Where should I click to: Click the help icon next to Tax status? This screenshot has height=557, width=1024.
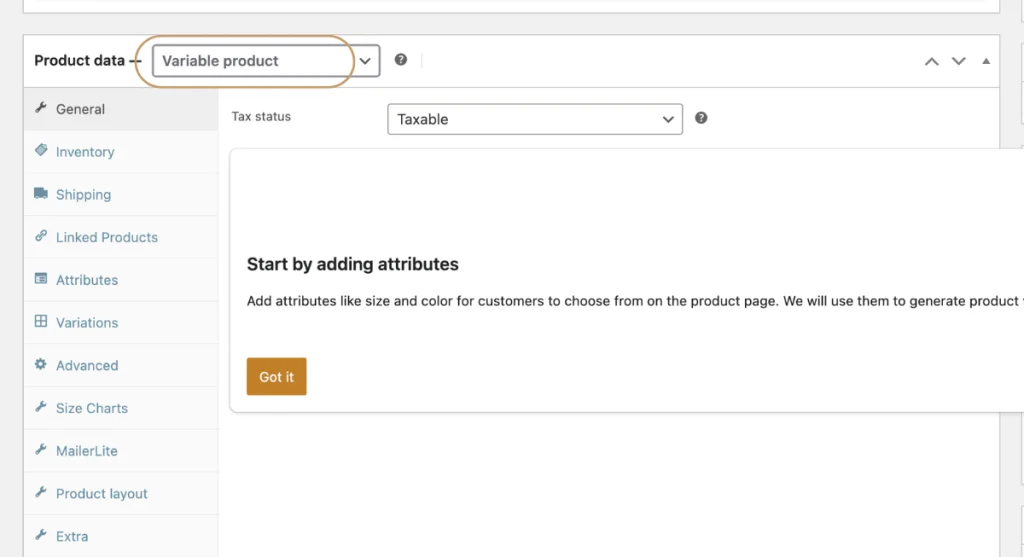pyautogui.click(x=701, y=118)
